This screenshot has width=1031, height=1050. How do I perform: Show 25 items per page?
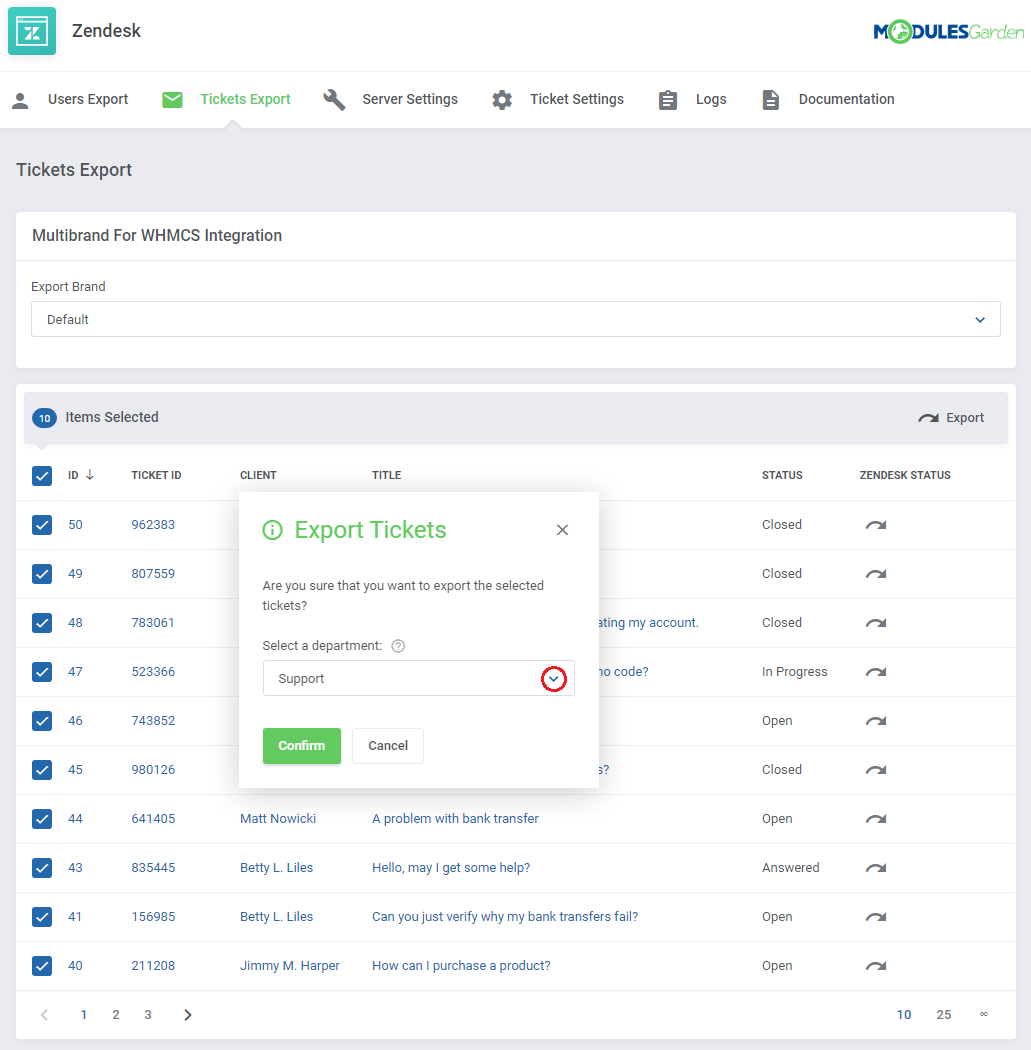(944, 1015)
